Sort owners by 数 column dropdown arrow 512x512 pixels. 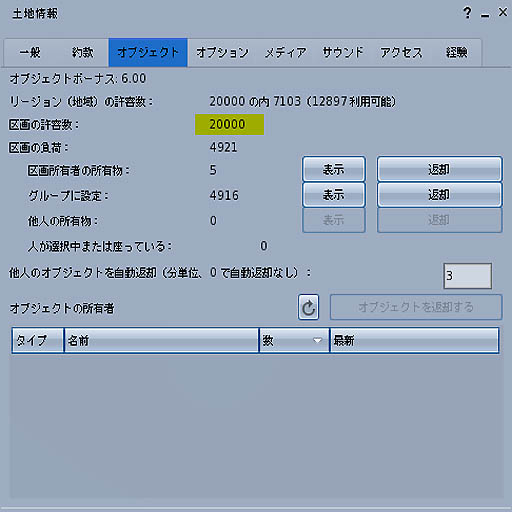317,340
